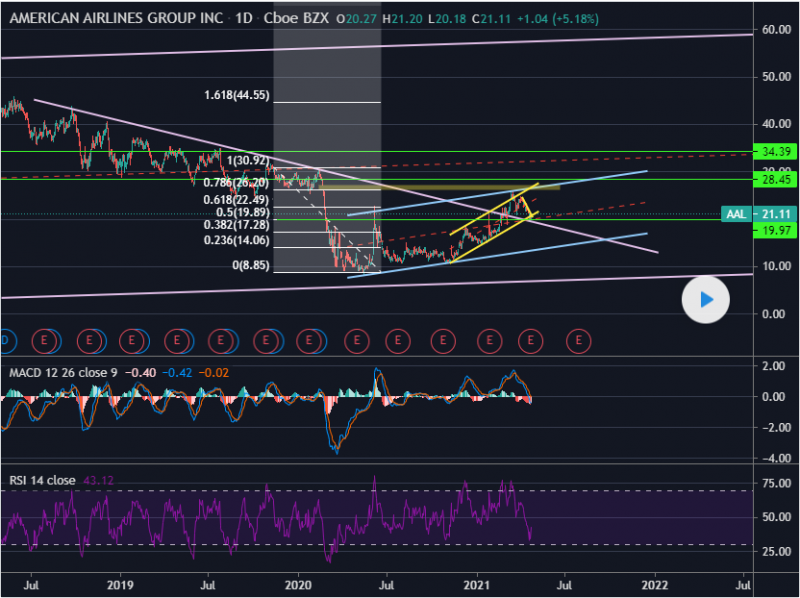Click the green 19.97 price label
The height and width of the screenshot is (598, 800).
(x=777, y=231)
